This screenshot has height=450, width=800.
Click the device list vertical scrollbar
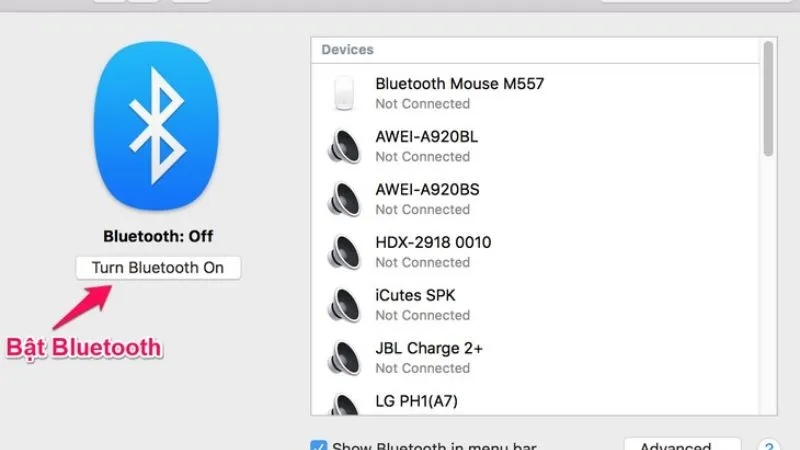(x=768, y=100)
